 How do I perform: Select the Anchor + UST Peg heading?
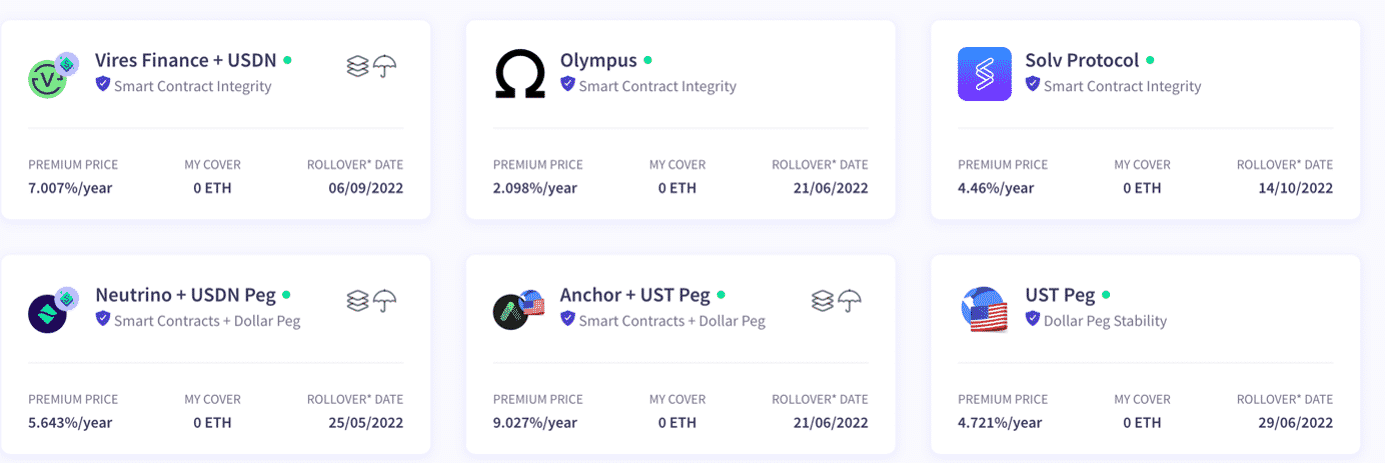(x=635, y=295)
